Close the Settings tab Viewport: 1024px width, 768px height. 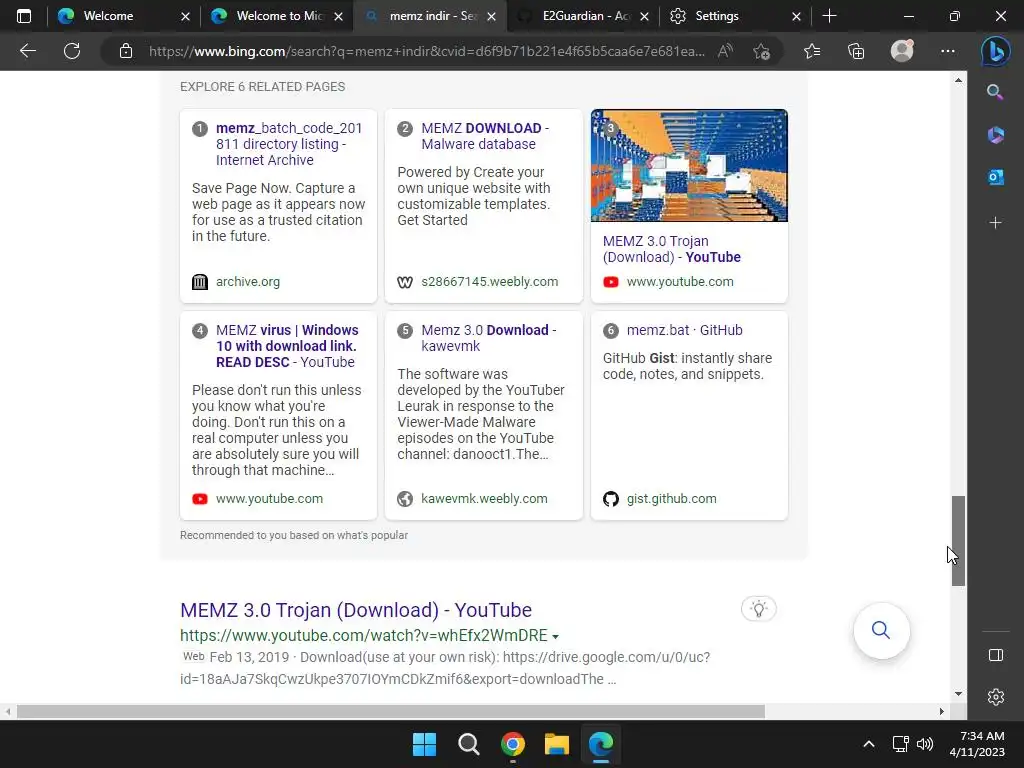[796, 16]
